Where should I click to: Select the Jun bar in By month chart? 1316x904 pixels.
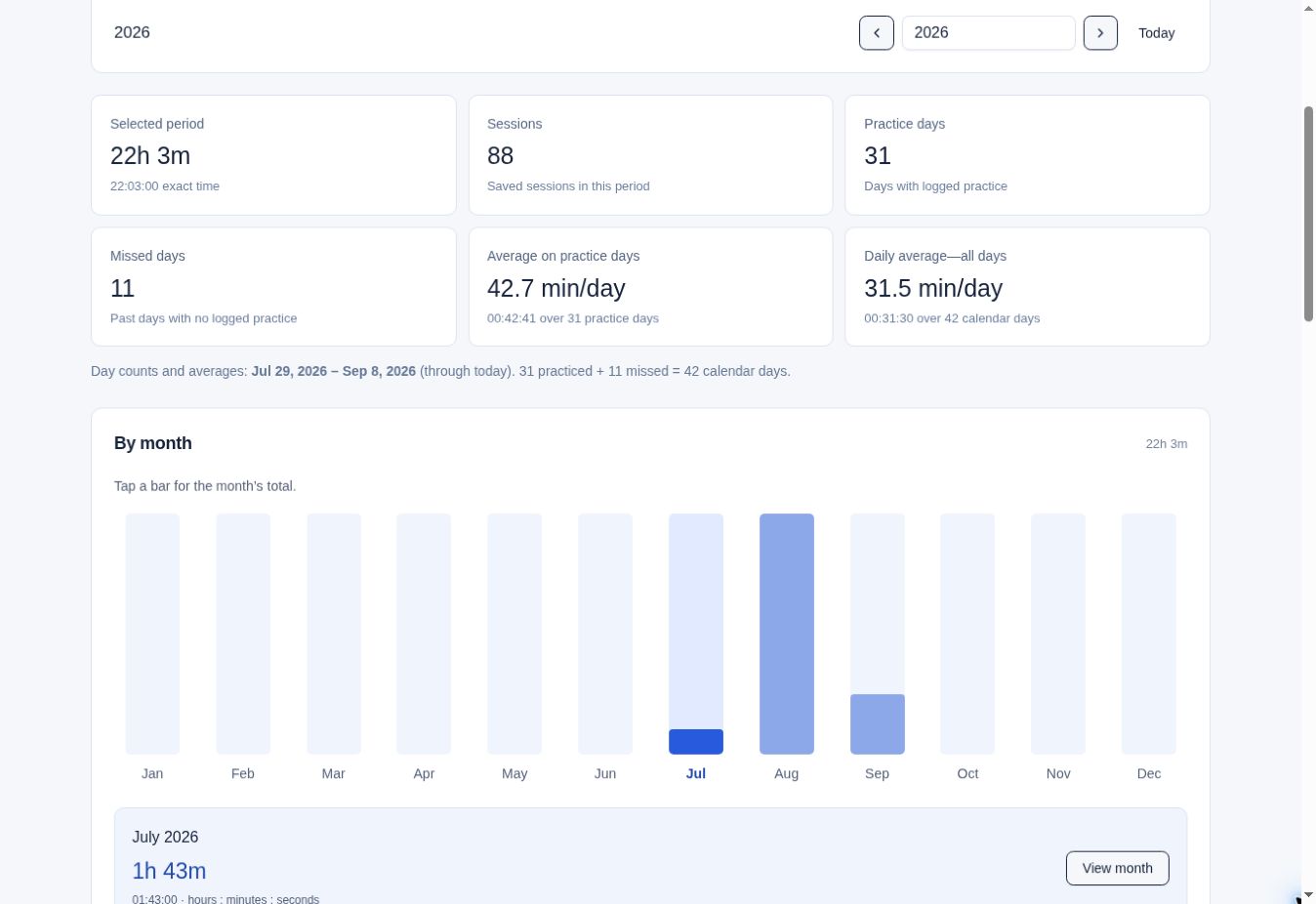(x=605, y=634)
